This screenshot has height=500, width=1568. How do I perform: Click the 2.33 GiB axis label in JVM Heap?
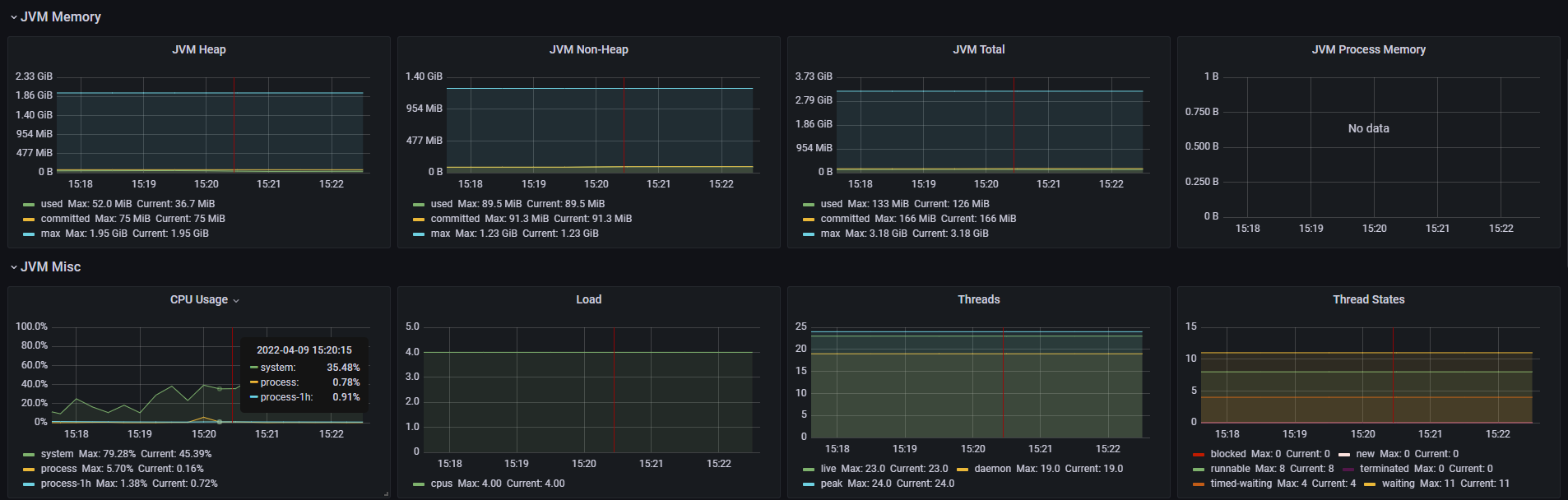(x=34, y=76)
